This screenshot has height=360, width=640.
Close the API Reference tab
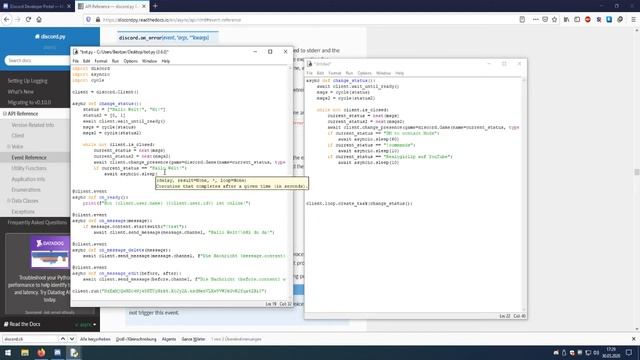click(144, 7)
